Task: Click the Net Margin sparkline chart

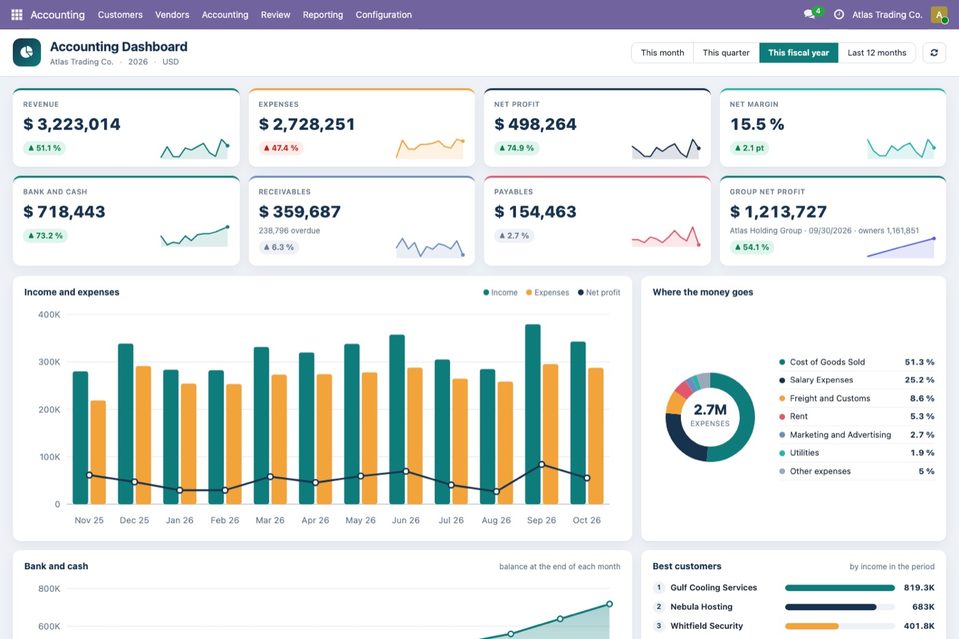Action: (901, 149)
